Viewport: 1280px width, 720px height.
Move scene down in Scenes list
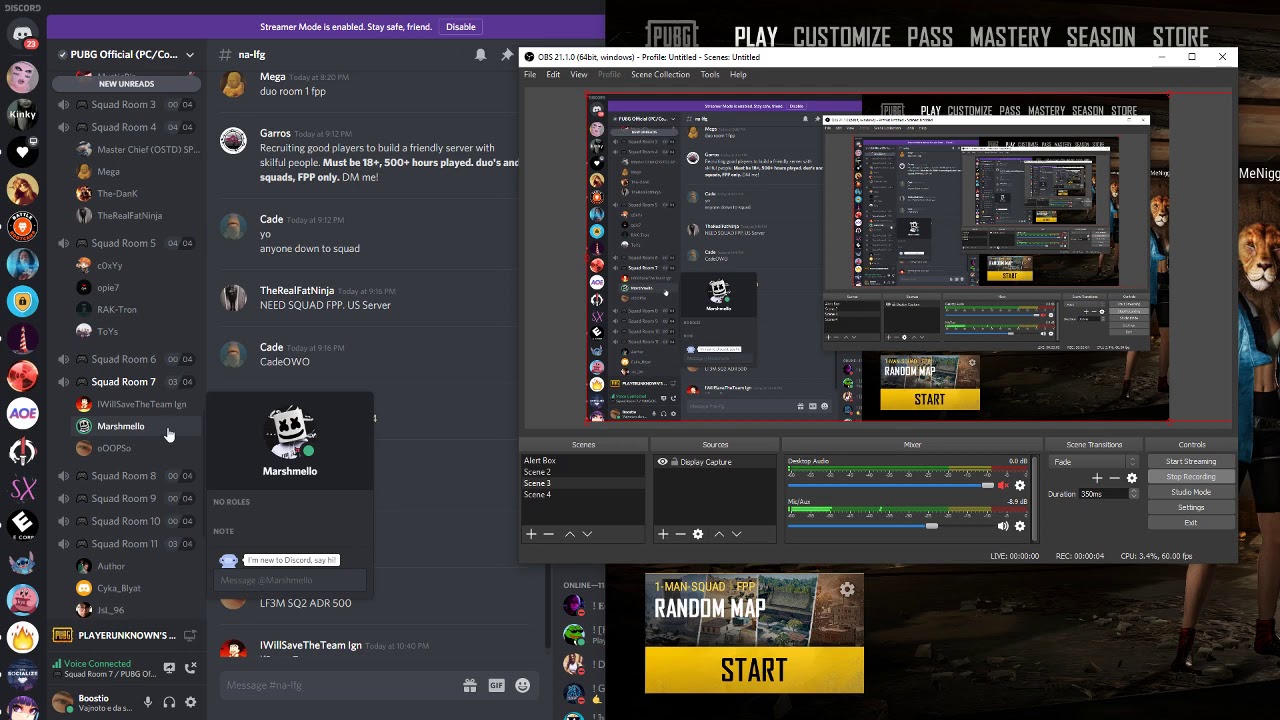(x=587, y=534)
